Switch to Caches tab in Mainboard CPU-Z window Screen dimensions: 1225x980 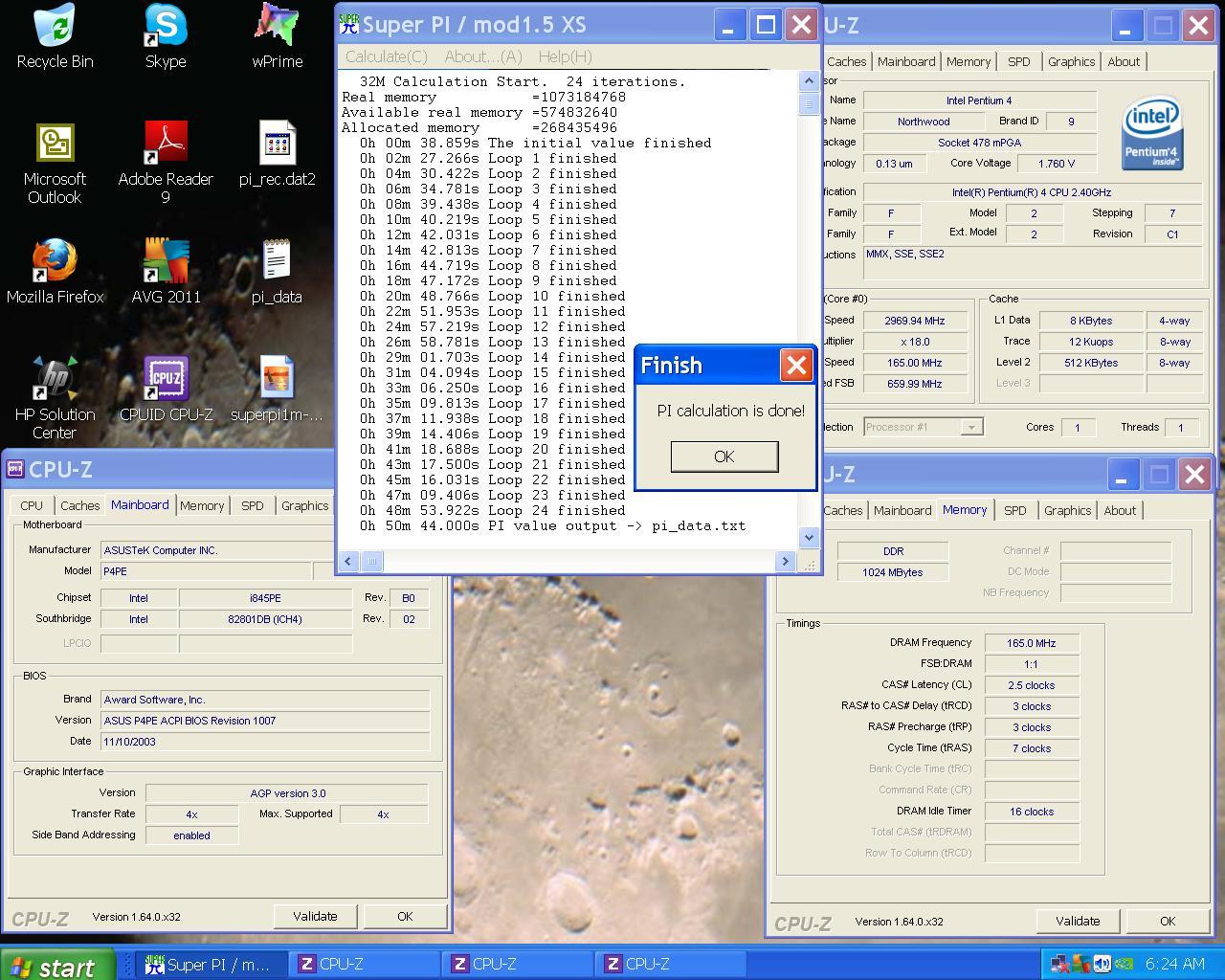tap(80, 505)
